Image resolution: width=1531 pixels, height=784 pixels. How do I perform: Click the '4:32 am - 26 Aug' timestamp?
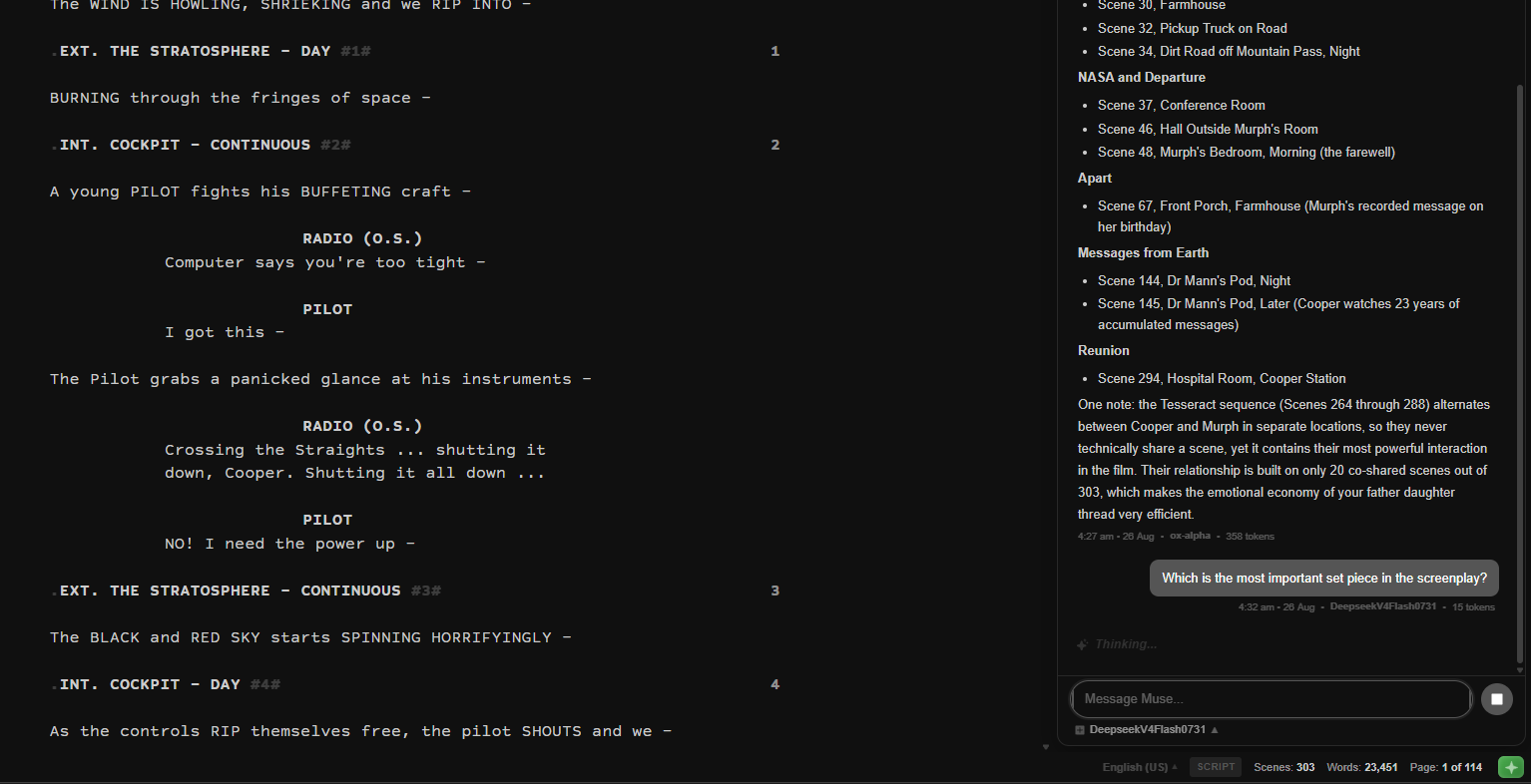(1276, 606)
